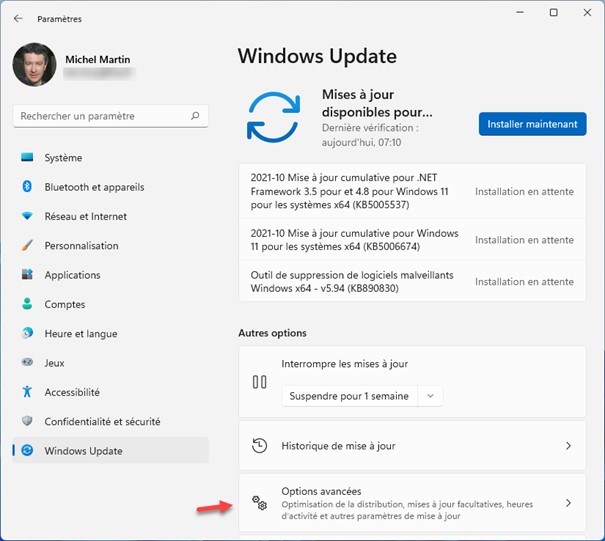
Task: Open the Suspendre pour 1 semaine dropdown
Action: 430,396
